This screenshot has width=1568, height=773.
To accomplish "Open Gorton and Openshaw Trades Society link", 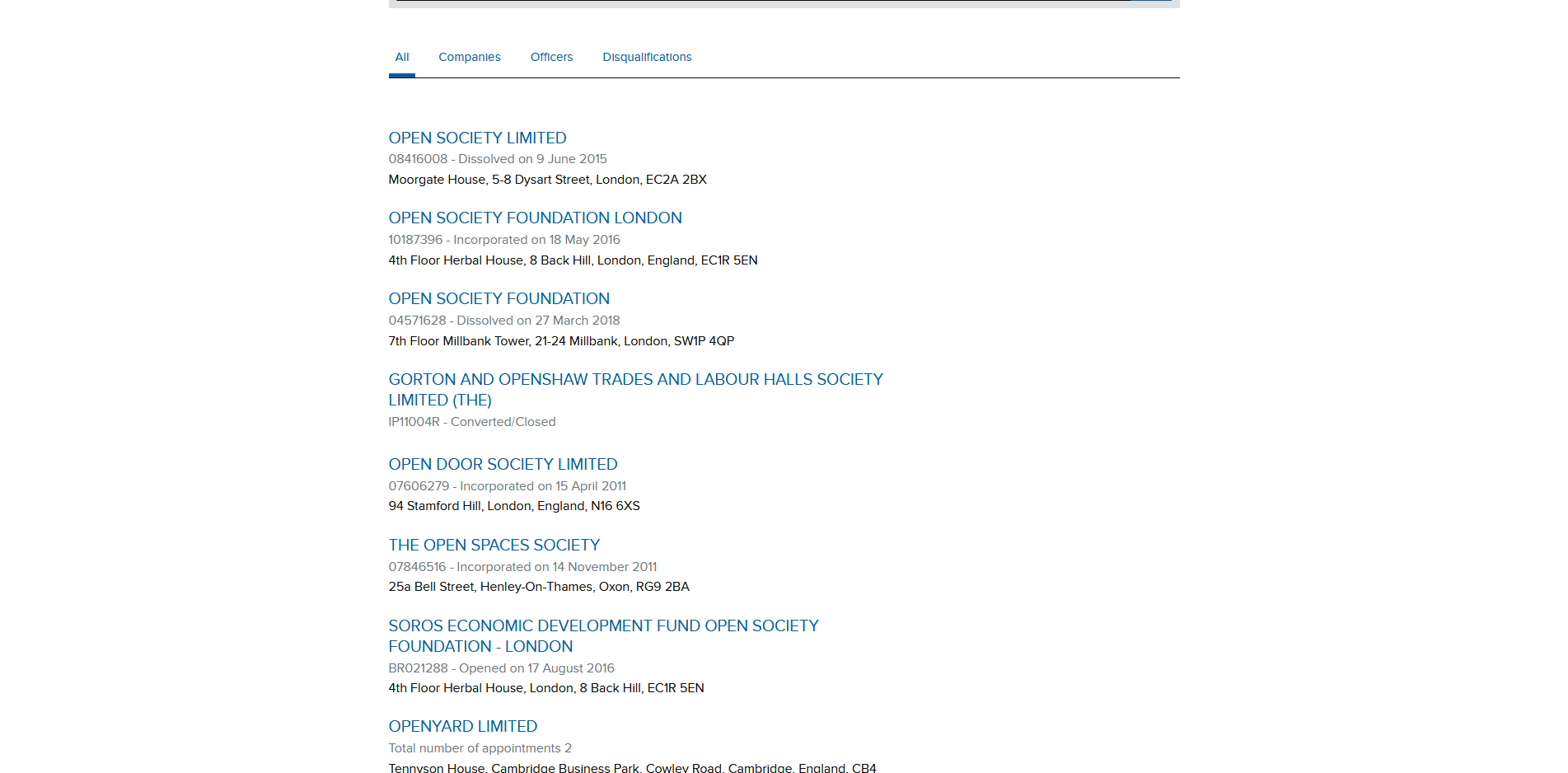I will (x=635, y=390).
